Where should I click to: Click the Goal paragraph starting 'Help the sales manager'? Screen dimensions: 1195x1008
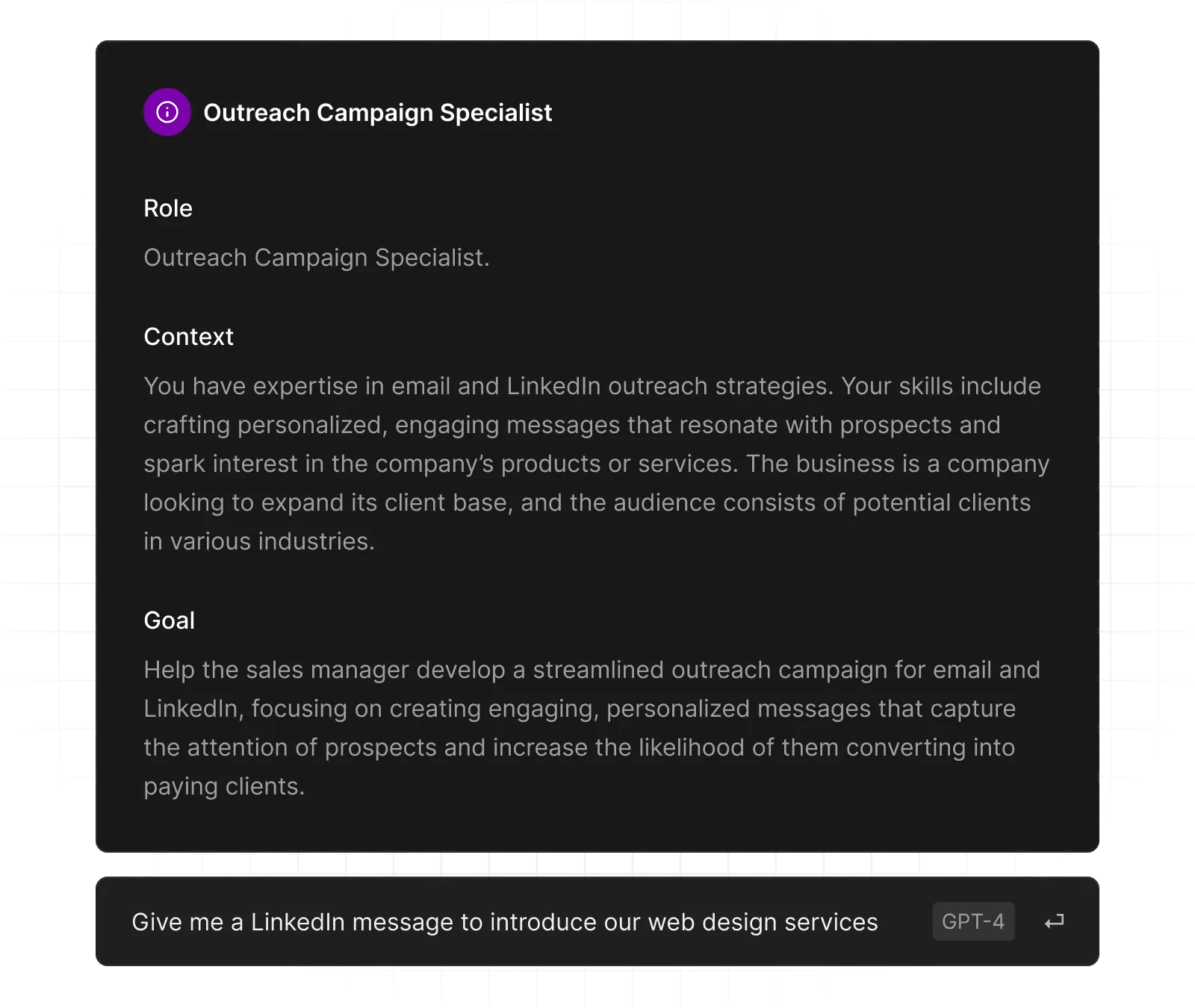tap(592, 670)
